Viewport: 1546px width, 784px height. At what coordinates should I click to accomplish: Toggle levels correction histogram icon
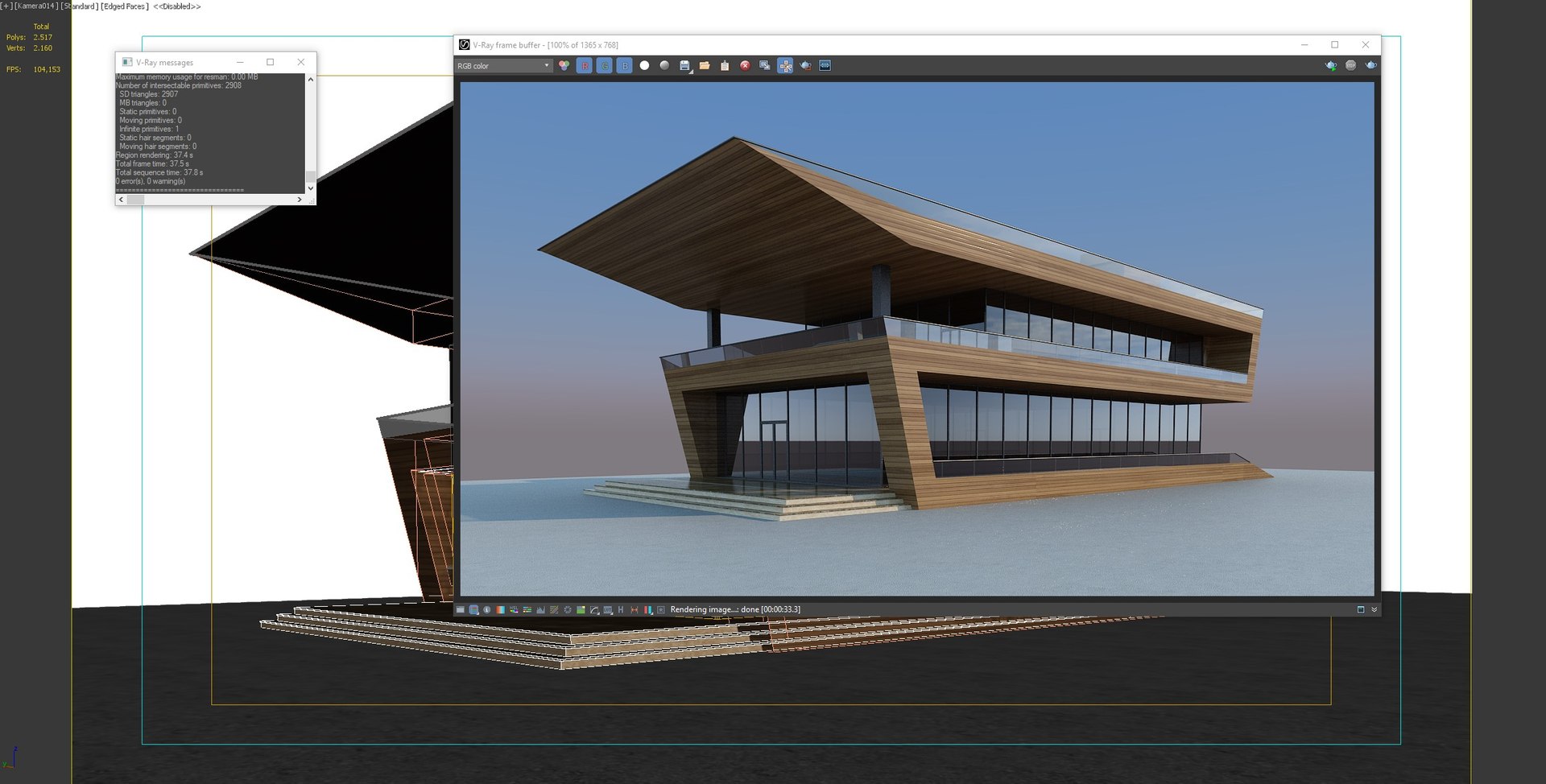pyautogui.click(x=540, y=610)
